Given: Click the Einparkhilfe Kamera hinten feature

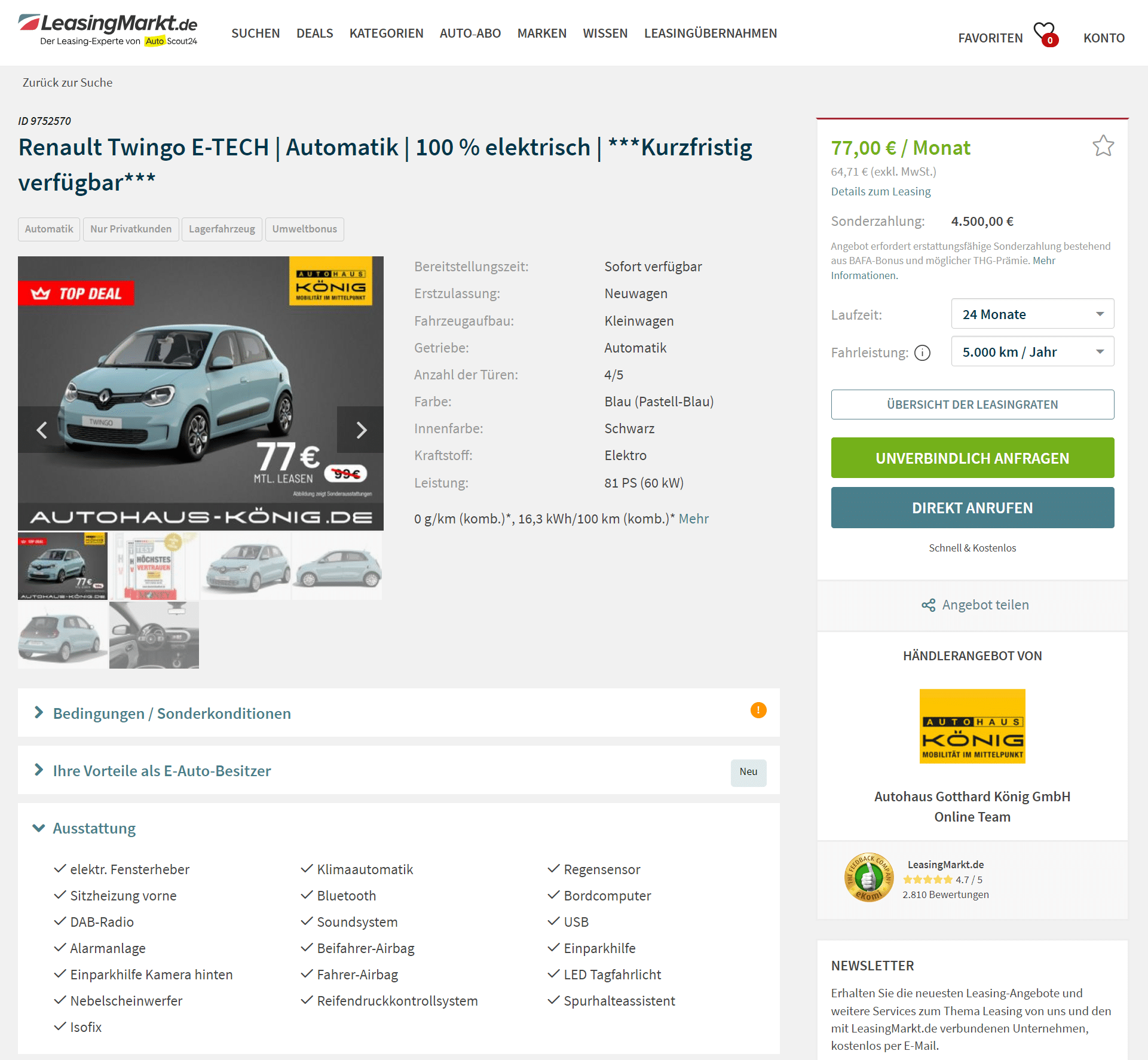Looking at the screenshot, I should pos(151,975).
